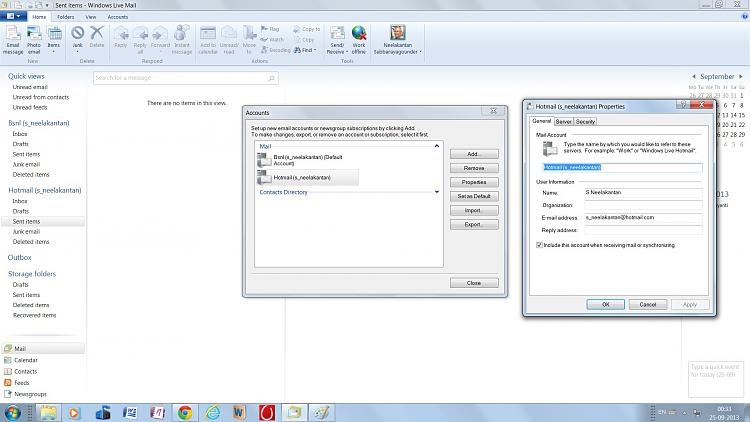
Task: Collapse the Mail section in Accounts
Action: (x=437, y=146)
